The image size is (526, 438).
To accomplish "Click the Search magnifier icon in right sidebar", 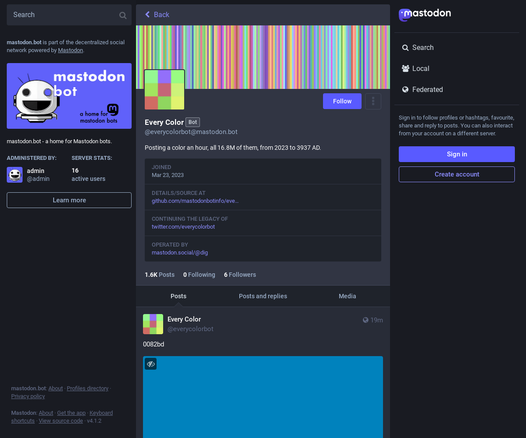I will 405,48.
